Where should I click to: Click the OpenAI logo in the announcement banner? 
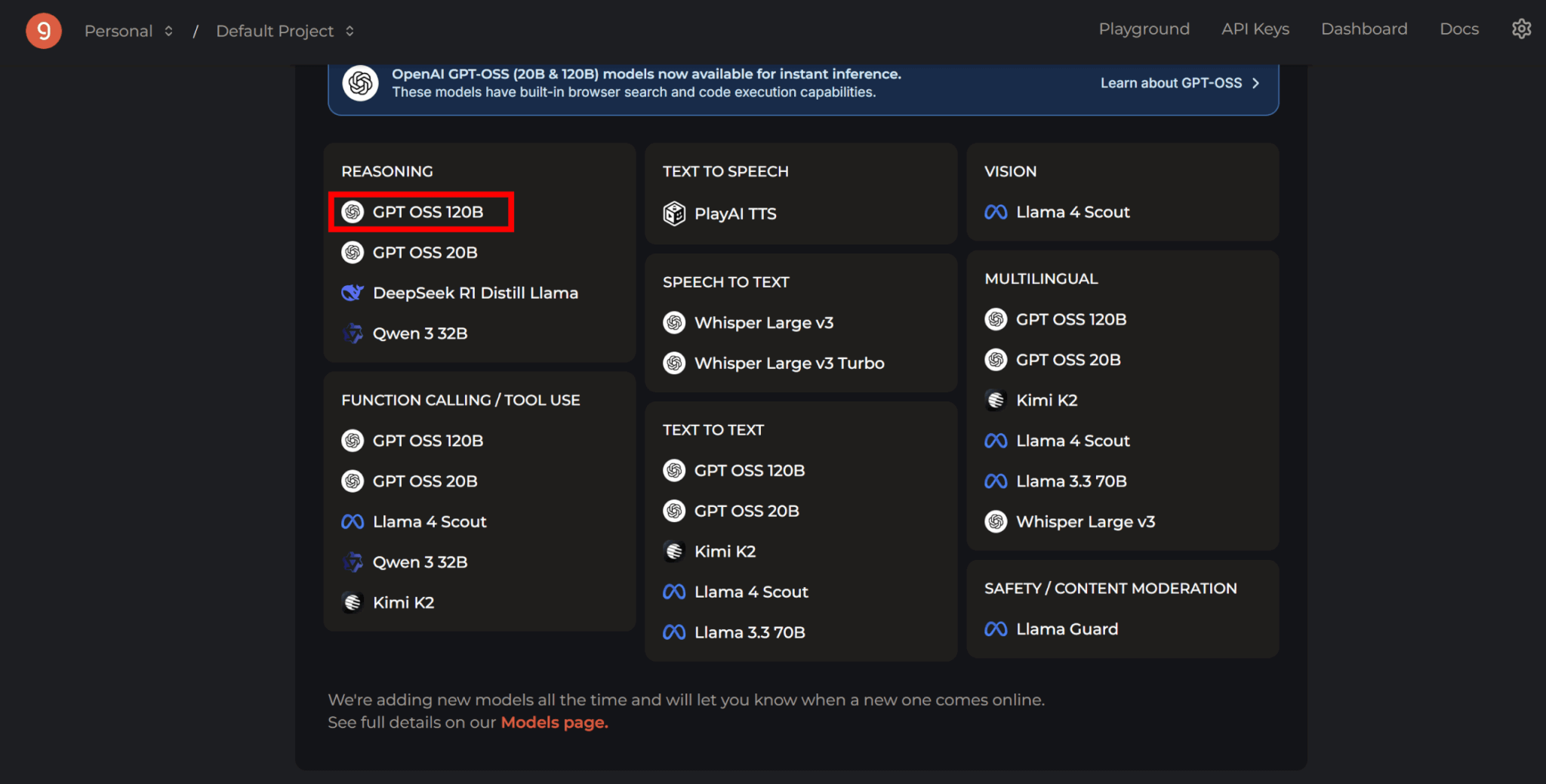(361, 83)
